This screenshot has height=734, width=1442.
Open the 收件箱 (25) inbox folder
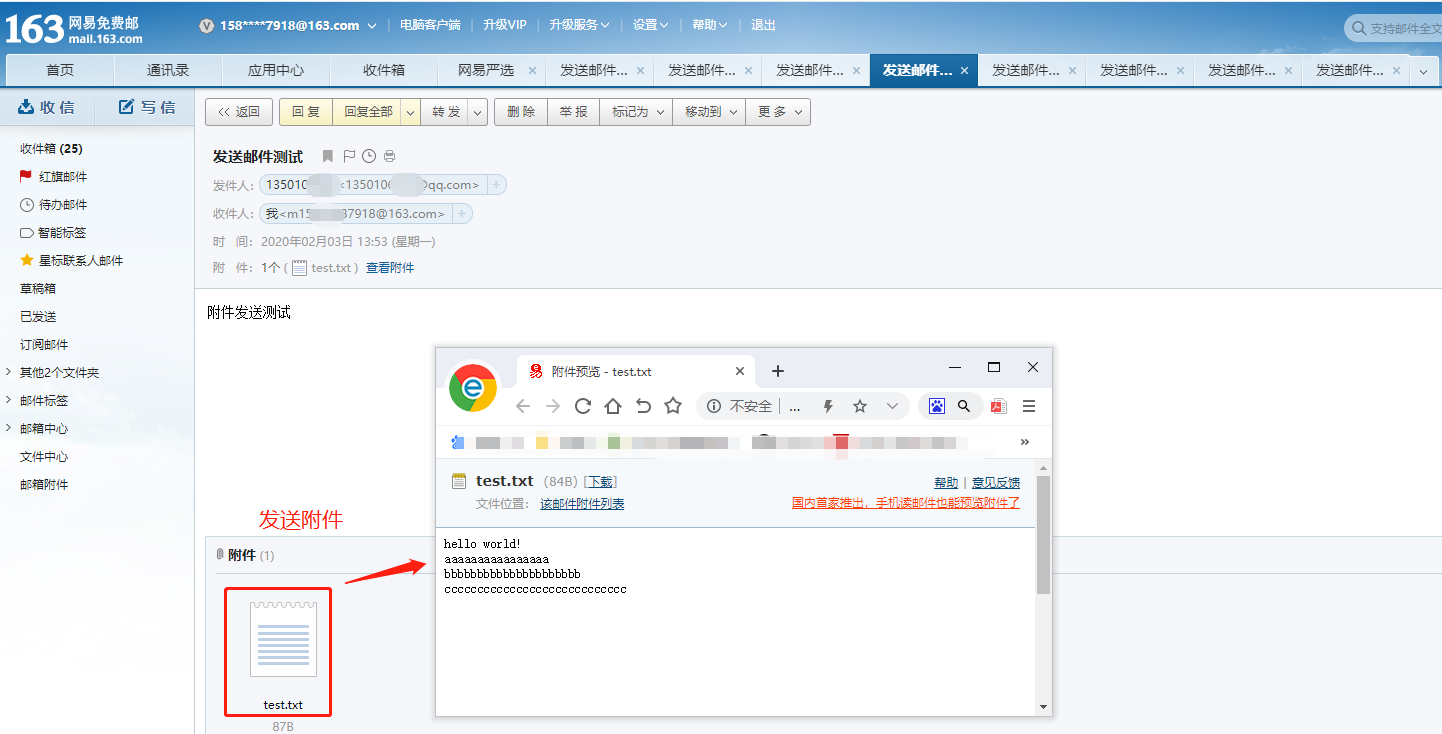pyautogui.click(x=51, y=148)
